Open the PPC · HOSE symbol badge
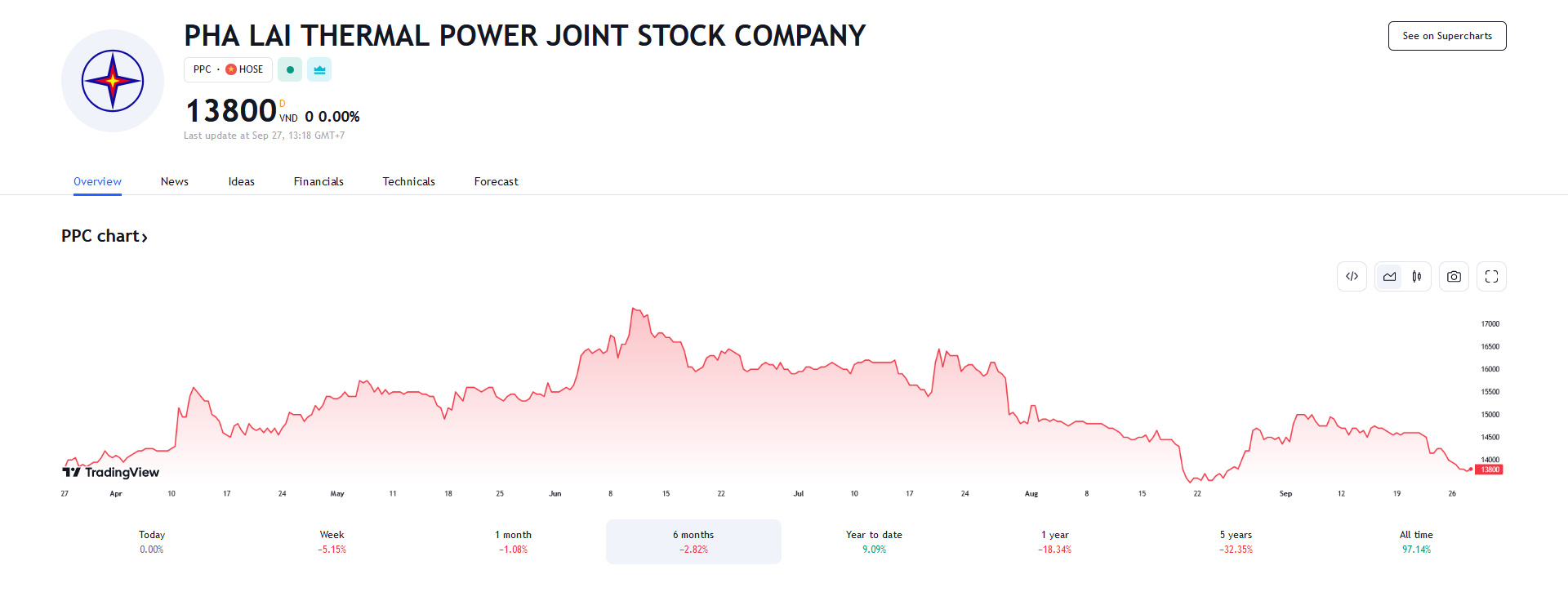Viewport: 1568px width, 601px height. 228,69
